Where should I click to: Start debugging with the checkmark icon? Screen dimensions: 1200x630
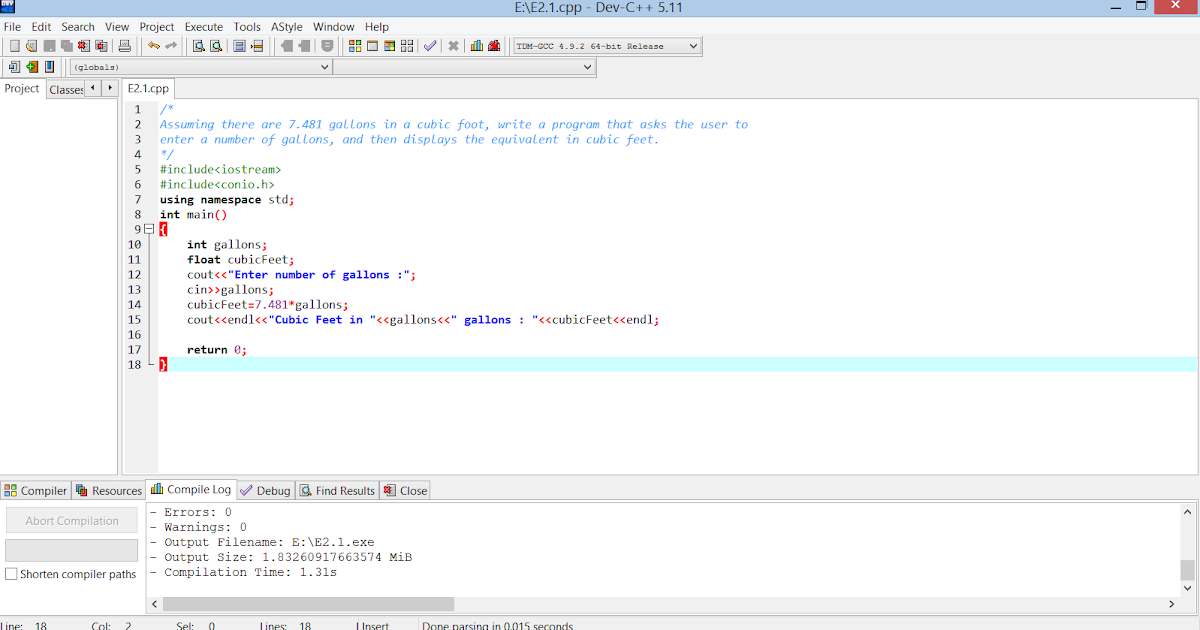[430, 46]
